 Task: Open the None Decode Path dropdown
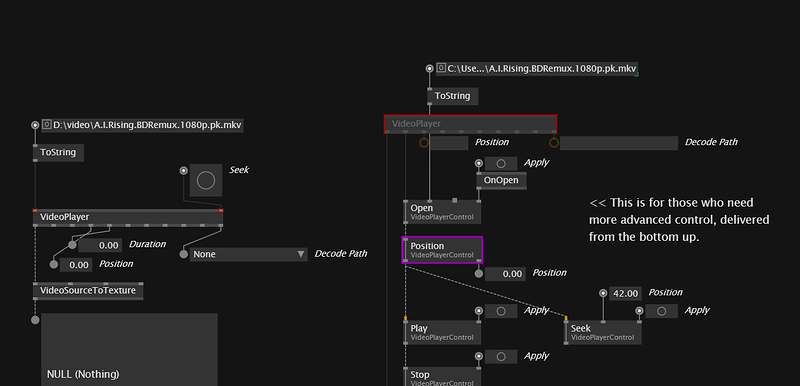[248, 254]
